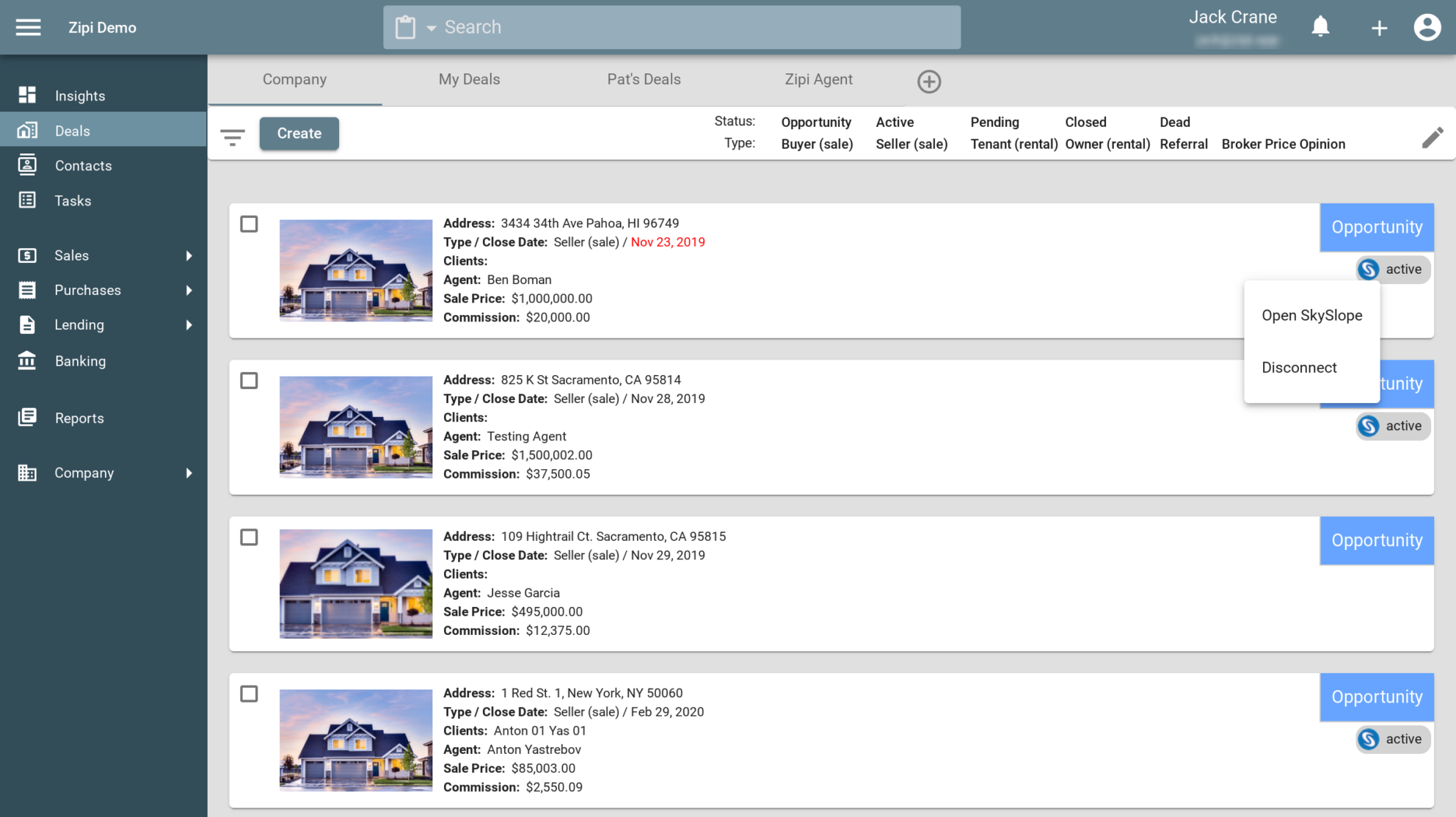Open the notifications bell
This screenshot has height=817, width=1456.
point(1319,26)
